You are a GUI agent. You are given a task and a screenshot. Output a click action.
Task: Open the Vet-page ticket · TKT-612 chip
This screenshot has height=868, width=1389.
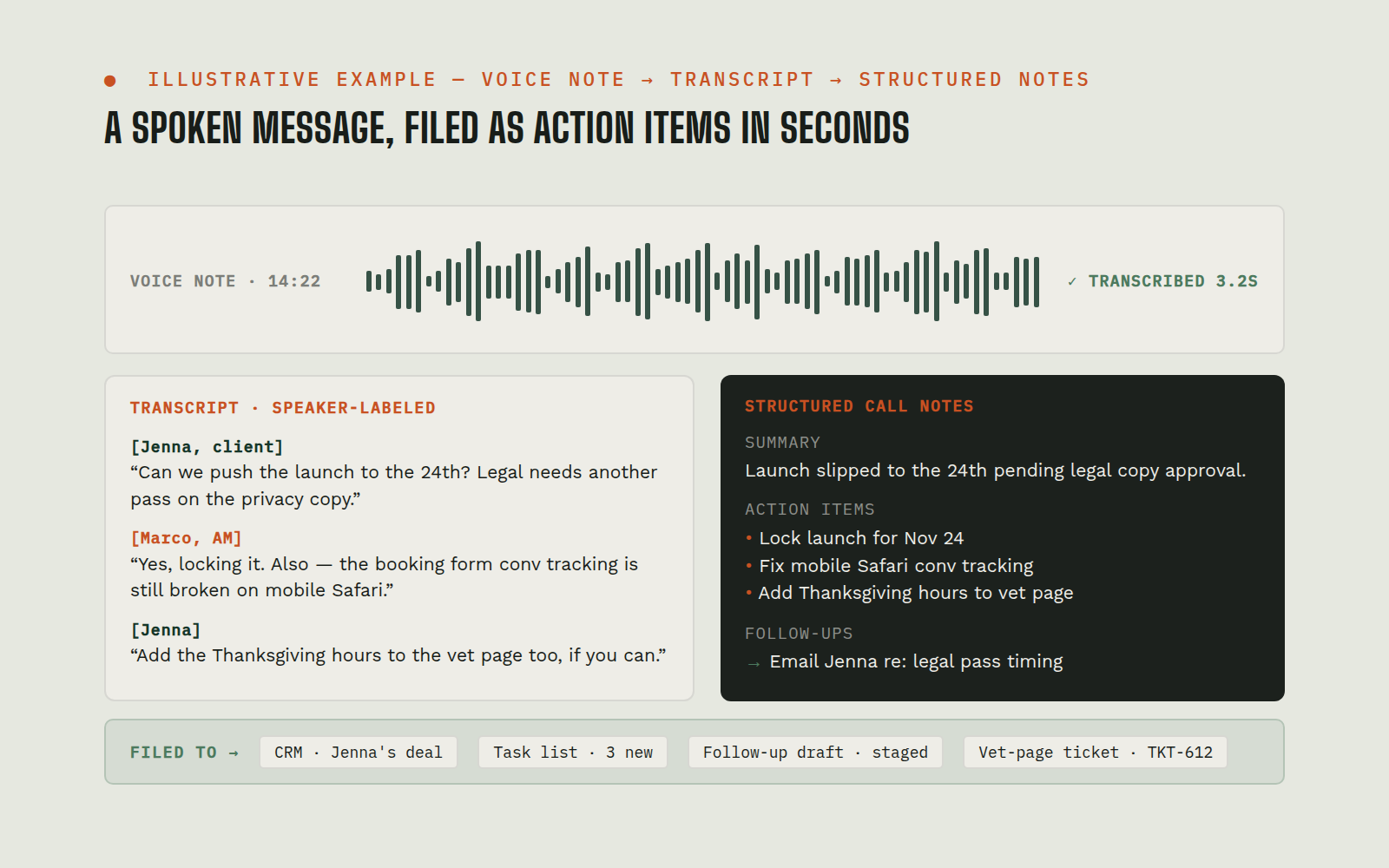[1096, 753]
